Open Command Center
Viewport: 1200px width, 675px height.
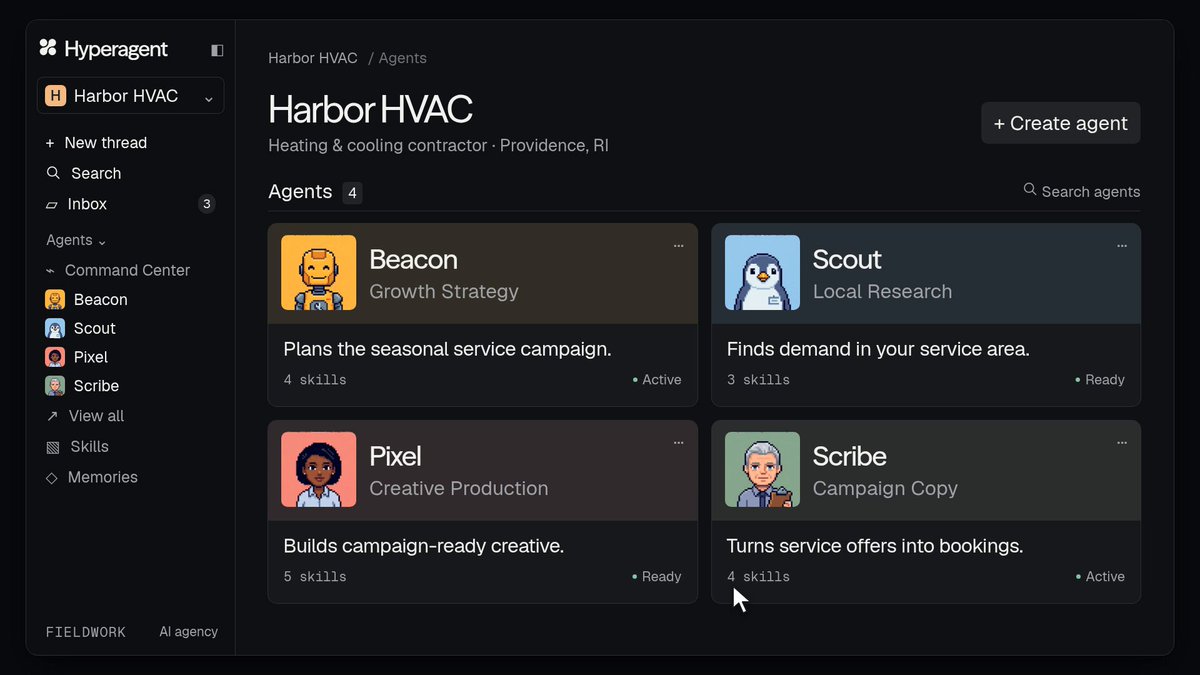point(118,270)
